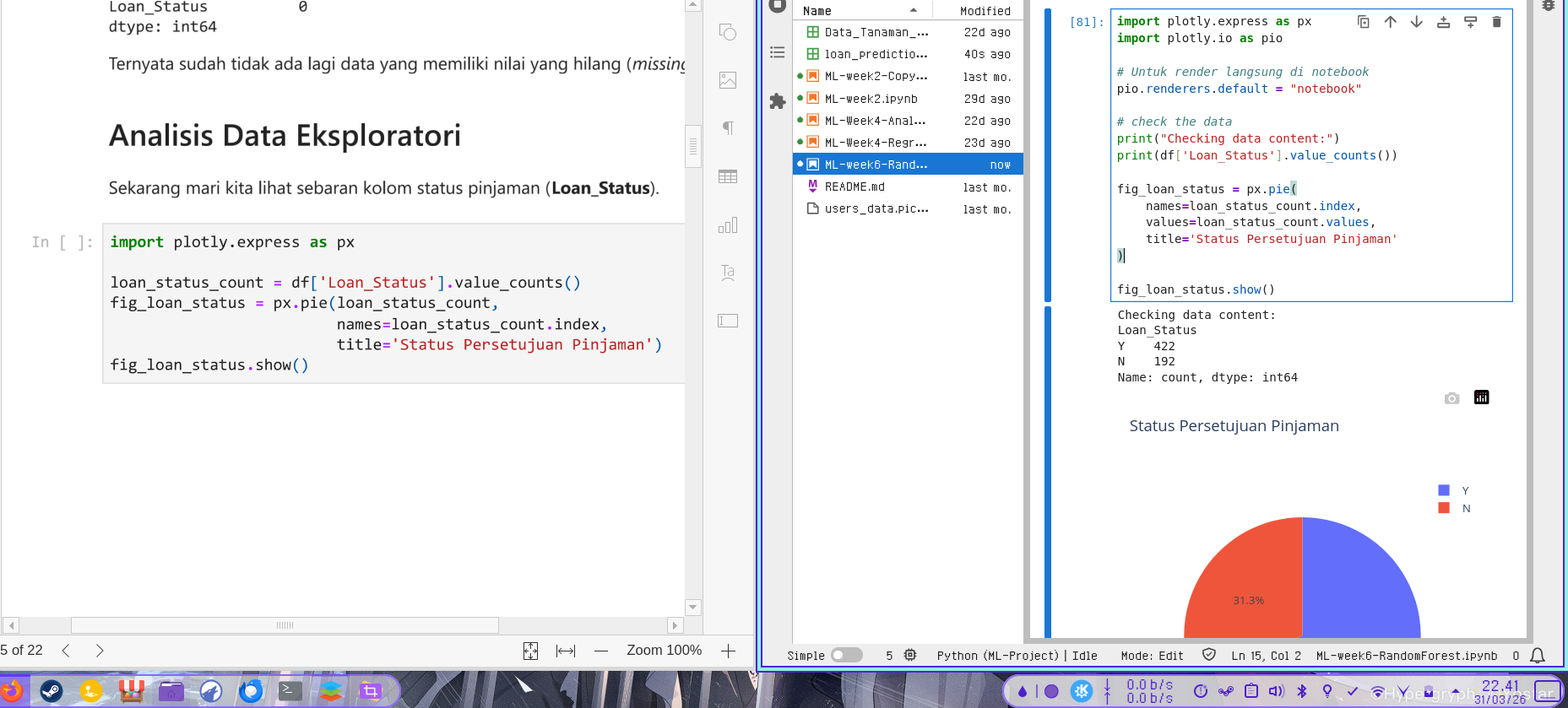The height and width of the screenshot is (708, 1568).
Task: Show the Table of Contents sidebar panel
Action: (778, 52)
